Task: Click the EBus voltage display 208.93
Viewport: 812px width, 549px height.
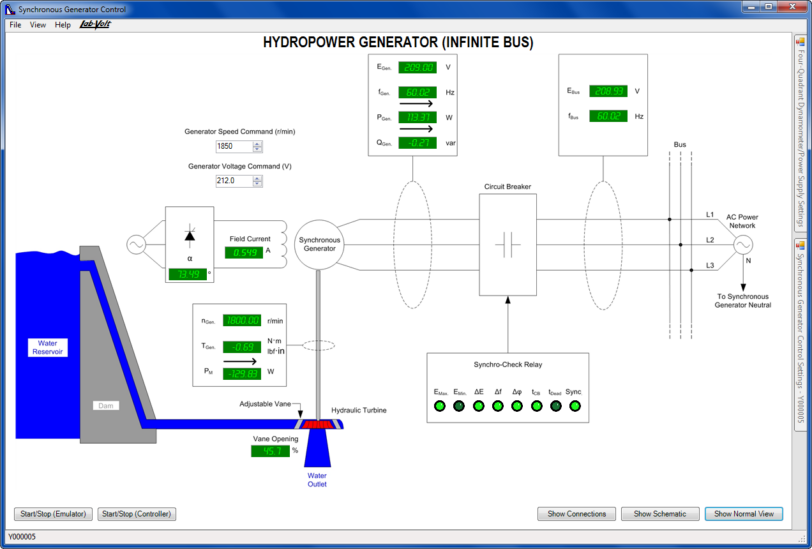Action: coord(608,91)
